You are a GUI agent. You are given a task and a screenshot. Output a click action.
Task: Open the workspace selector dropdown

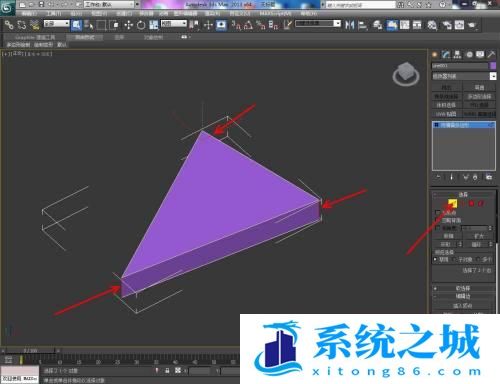(109, 4)
